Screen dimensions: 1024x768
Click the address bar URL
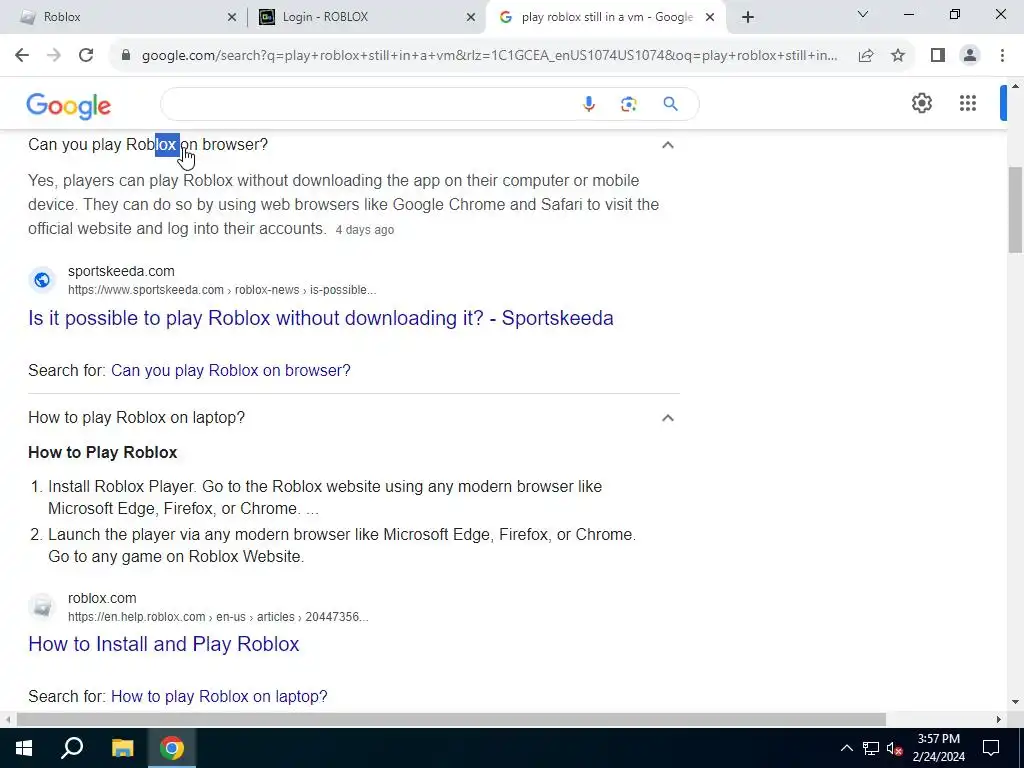[490, 56]
